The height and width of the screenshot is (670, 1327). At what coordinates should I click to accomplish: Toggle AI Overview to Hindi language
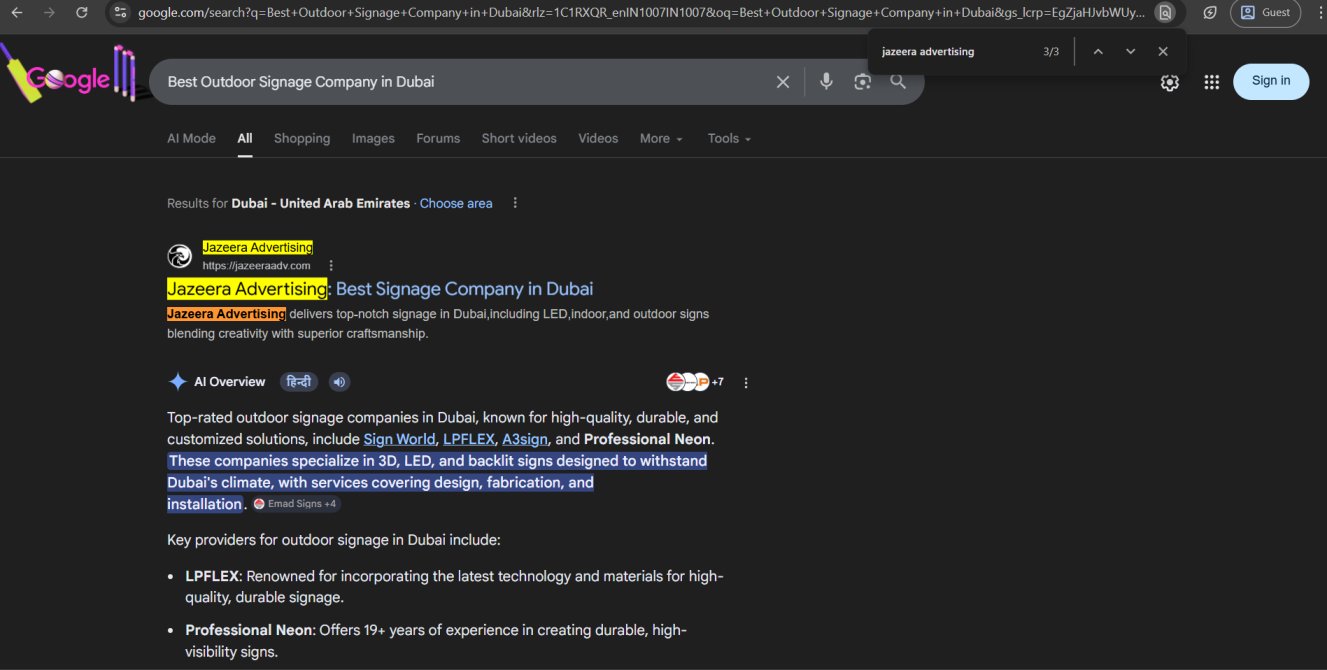click(x=298, y=382)
